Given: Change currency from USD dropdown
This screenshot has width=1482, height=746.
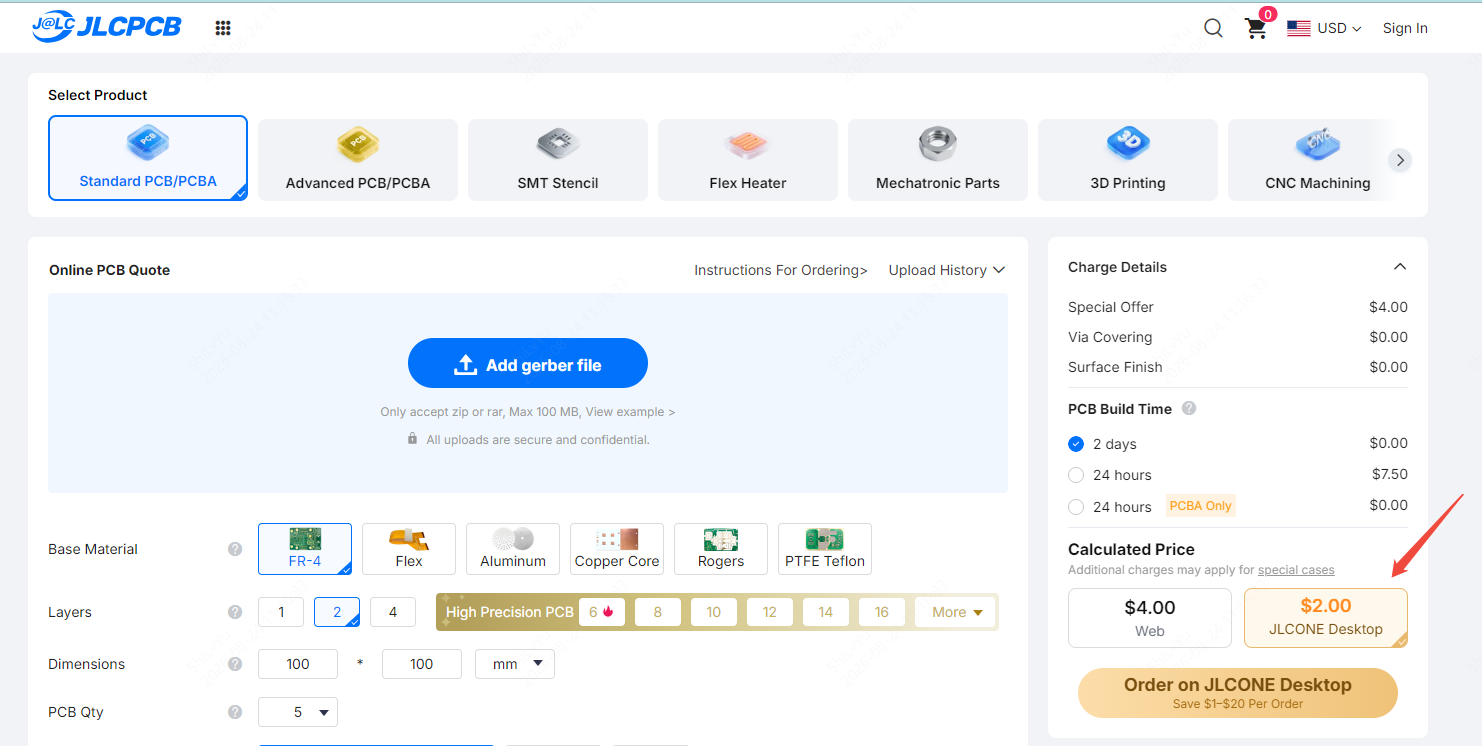Looking at the screenshot, I should 1324,28.
